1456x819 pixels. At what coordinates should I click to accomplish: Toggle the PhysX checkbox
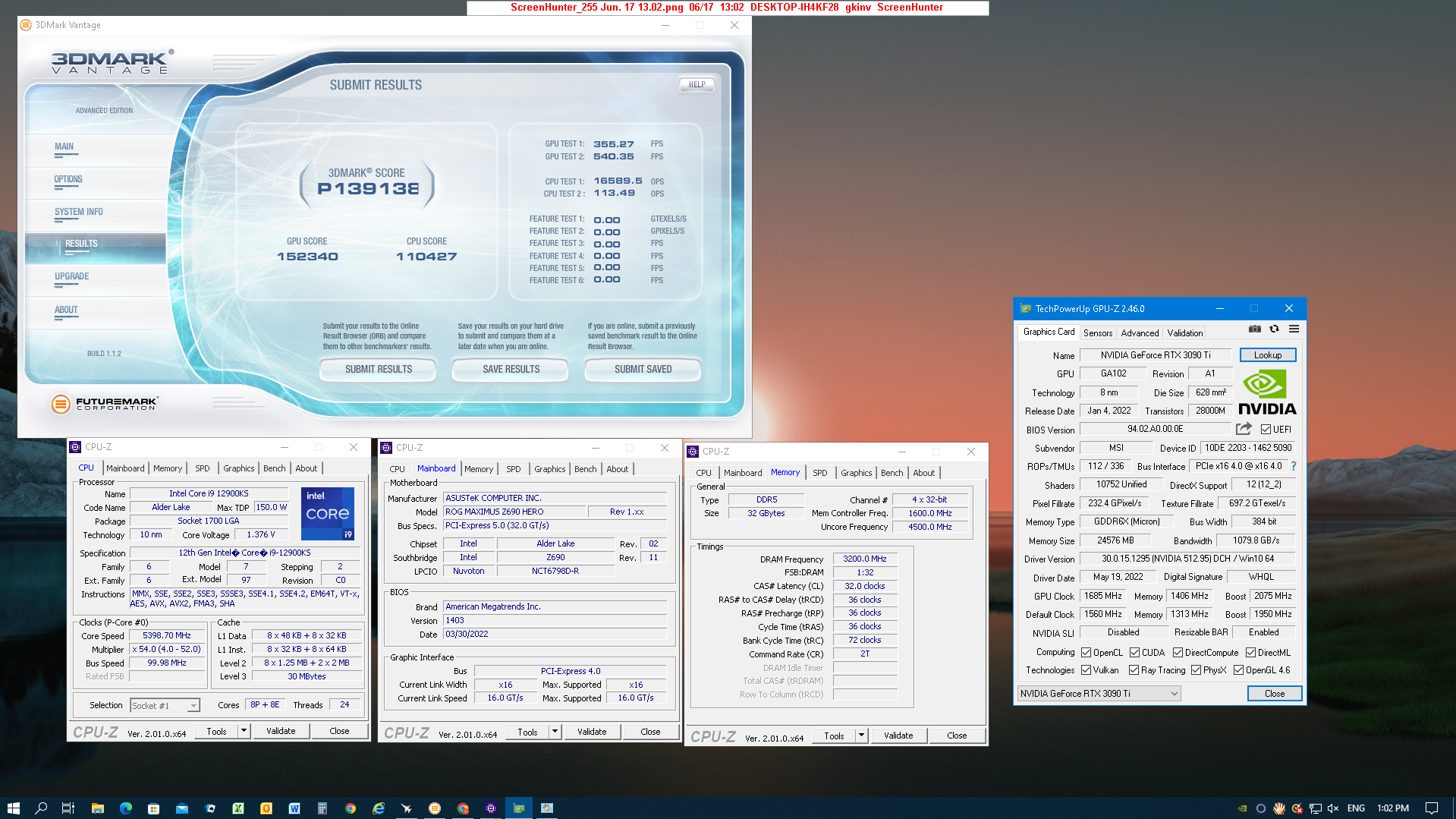tap(1196, 670)
